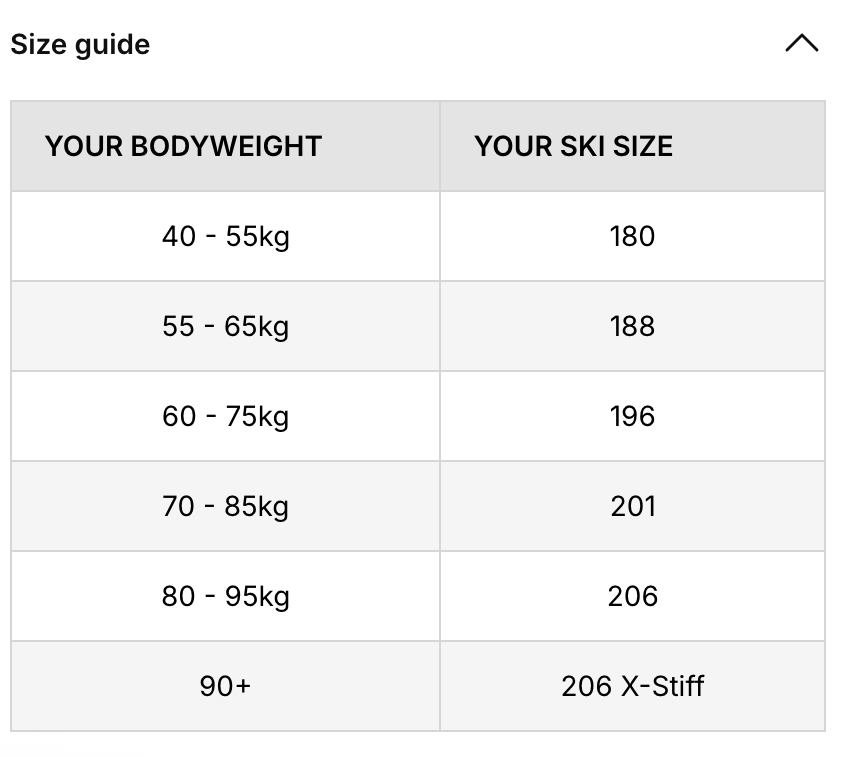Collapse the Size guide chevron
Viewport: 844px width, 758px height.
[802, 44]
